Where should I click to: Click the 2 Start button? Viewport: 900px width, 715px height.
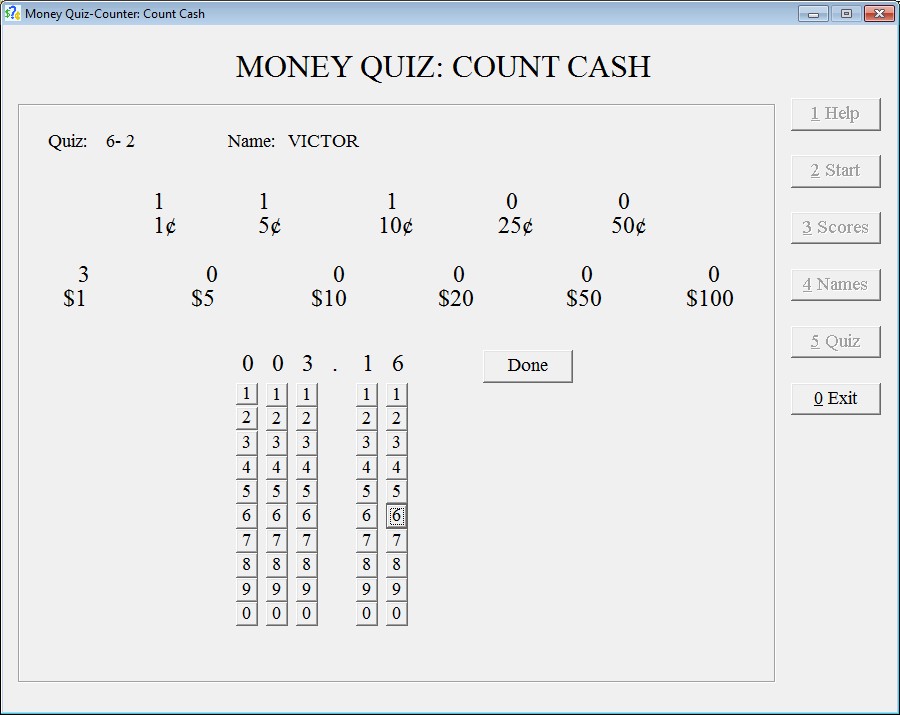point(835,171)
